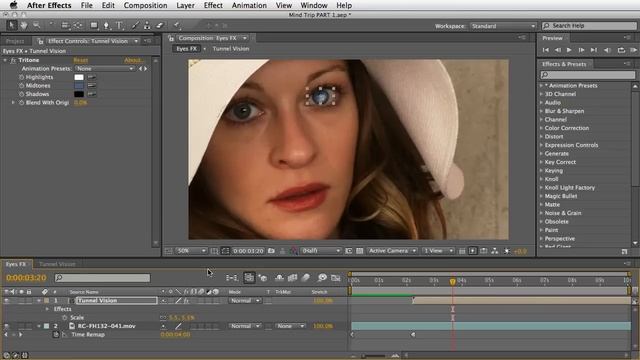Screen dimensions: 640x360
Task: Open the Graph Editor icon
Action: [x=336, y=278]
